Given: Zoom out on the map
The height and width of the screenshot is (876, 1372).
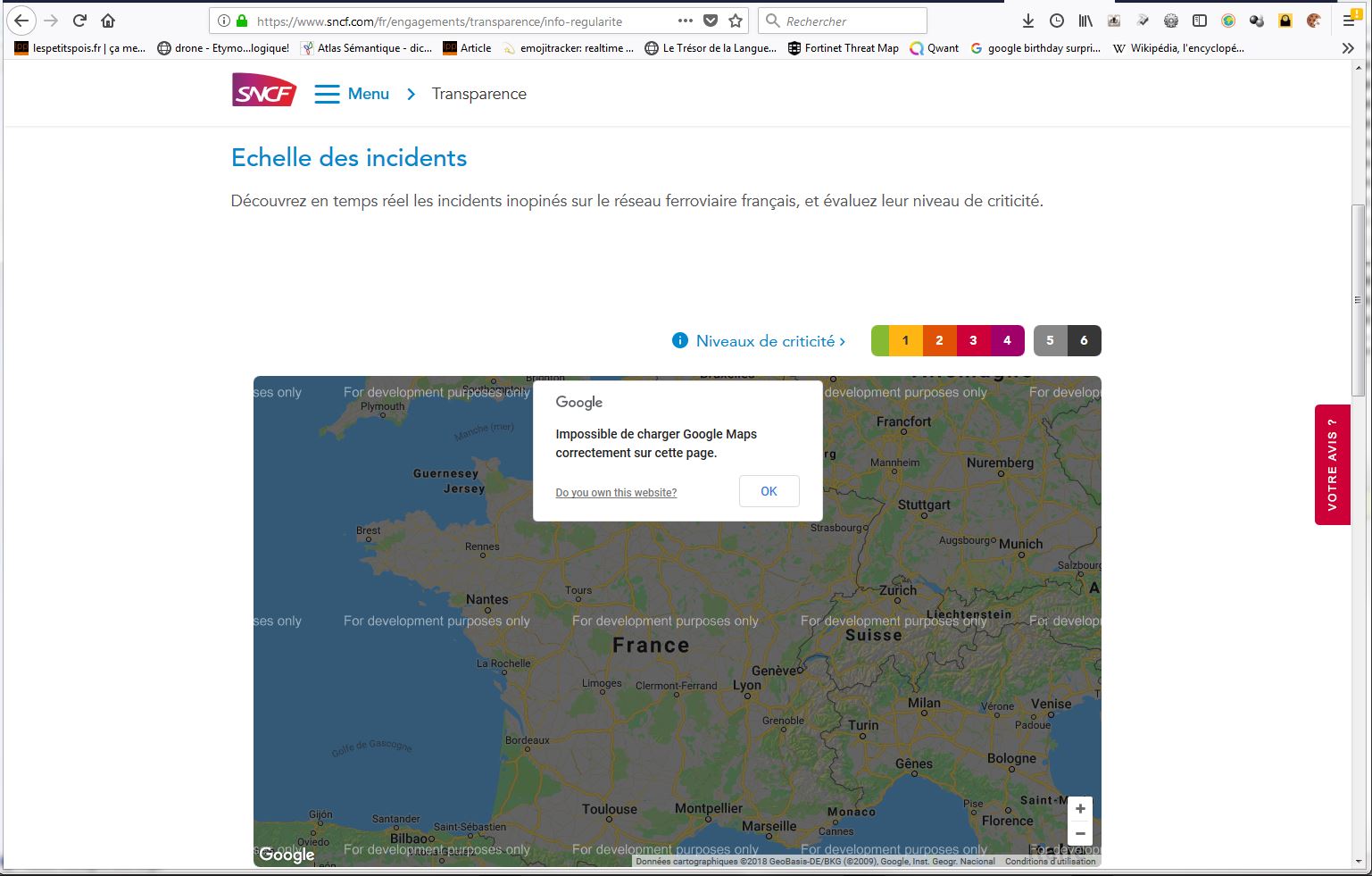Looking at the screenshot, I should coord(1080,834).
